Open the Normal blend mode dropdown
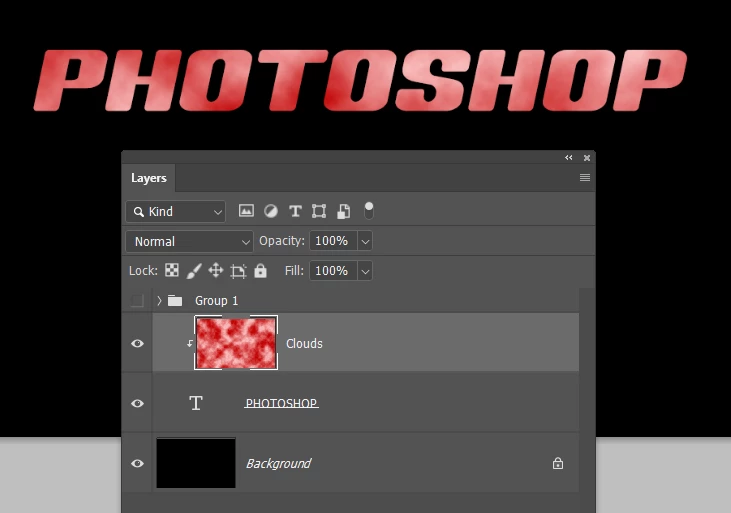The width and height of the screenshot is (731, 513). click(x=189, y=242)
